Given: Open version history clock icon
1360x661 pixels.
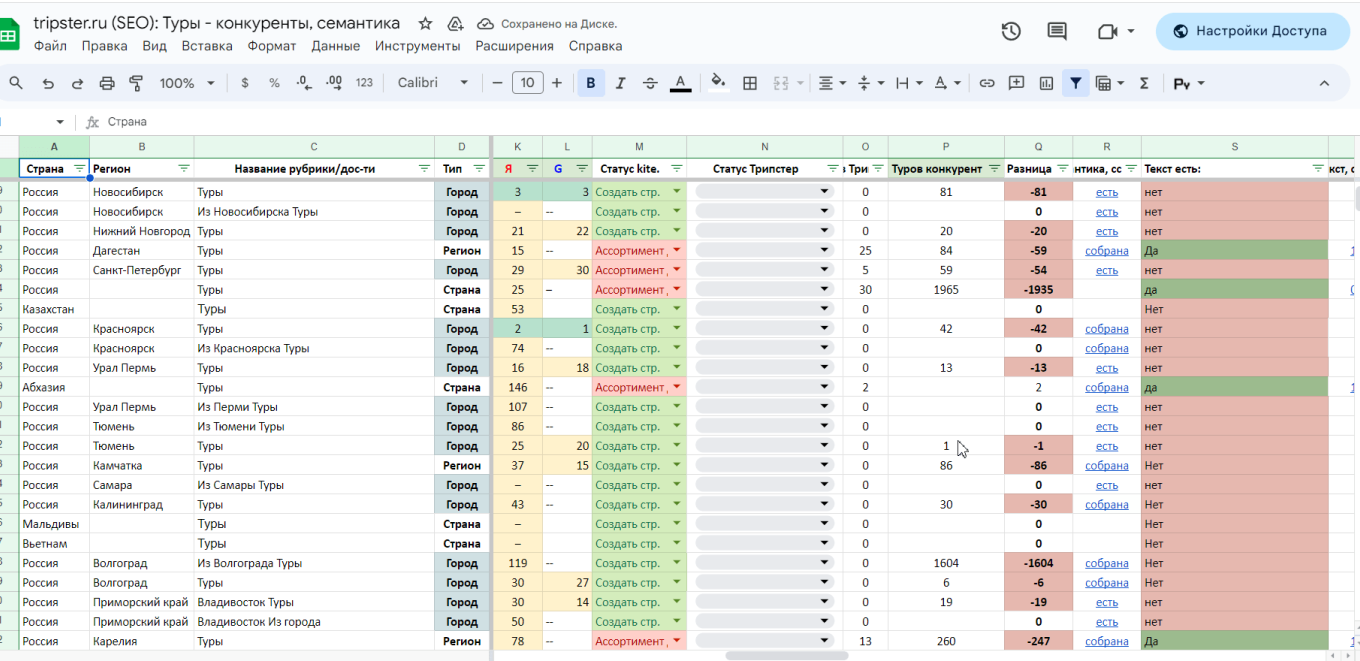Looking at the screenshot, I should coord(1011,31).
